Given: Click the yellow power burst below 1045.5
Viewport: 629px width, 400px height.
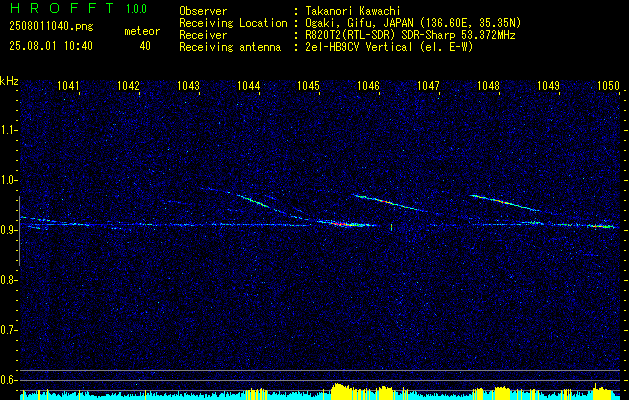Looking at the screenshot, I should (340, 391).
